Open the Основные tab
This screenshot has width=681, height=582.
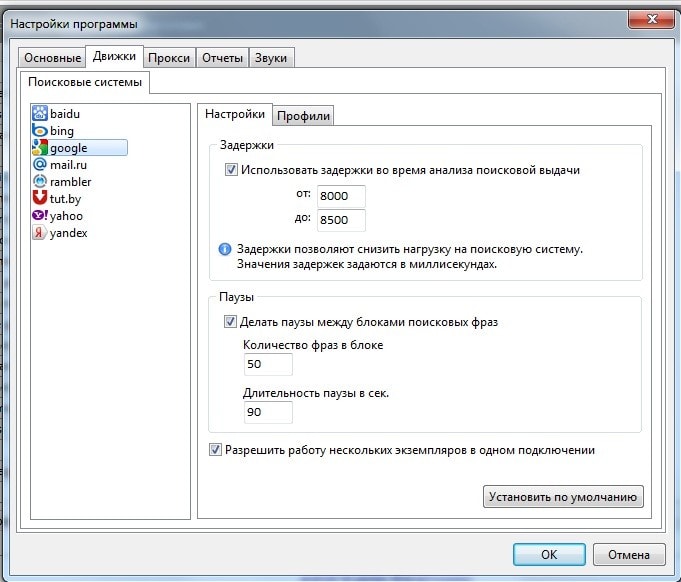[x=52, y=58]
